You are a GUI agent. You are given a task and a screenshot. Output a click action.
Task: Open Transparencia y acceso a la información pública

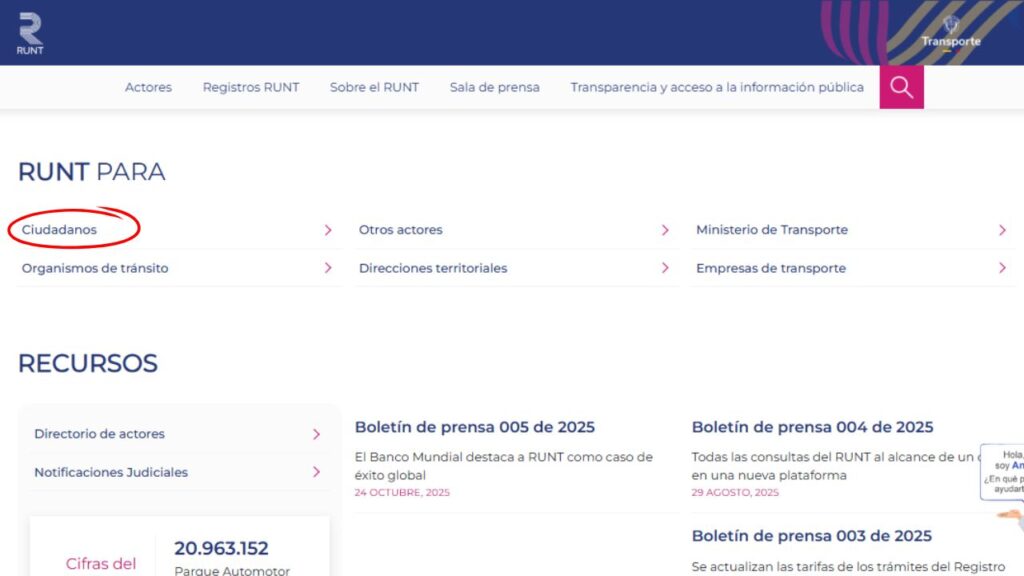[x=716, y=87]
